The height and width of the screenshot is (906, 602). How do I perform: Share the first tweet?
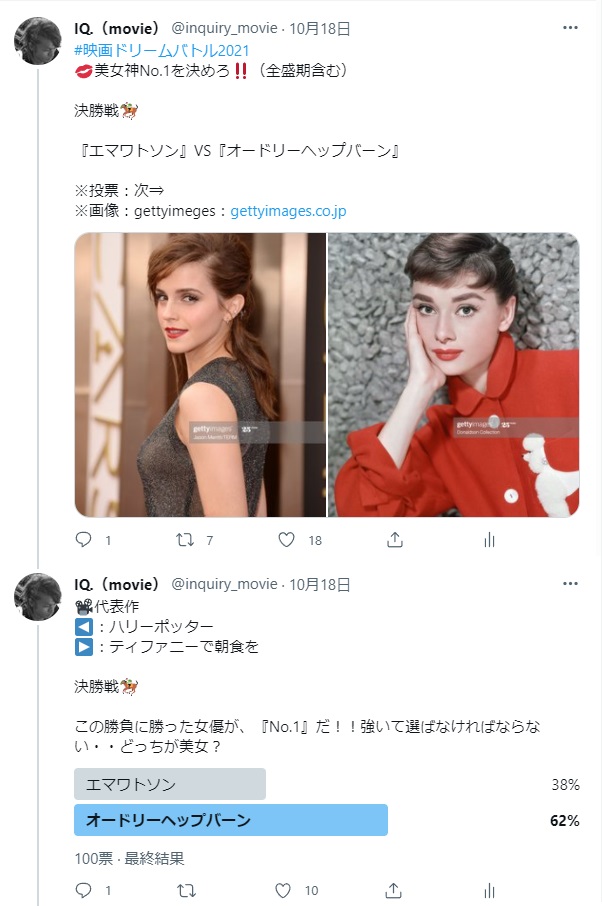pos(395,540)
